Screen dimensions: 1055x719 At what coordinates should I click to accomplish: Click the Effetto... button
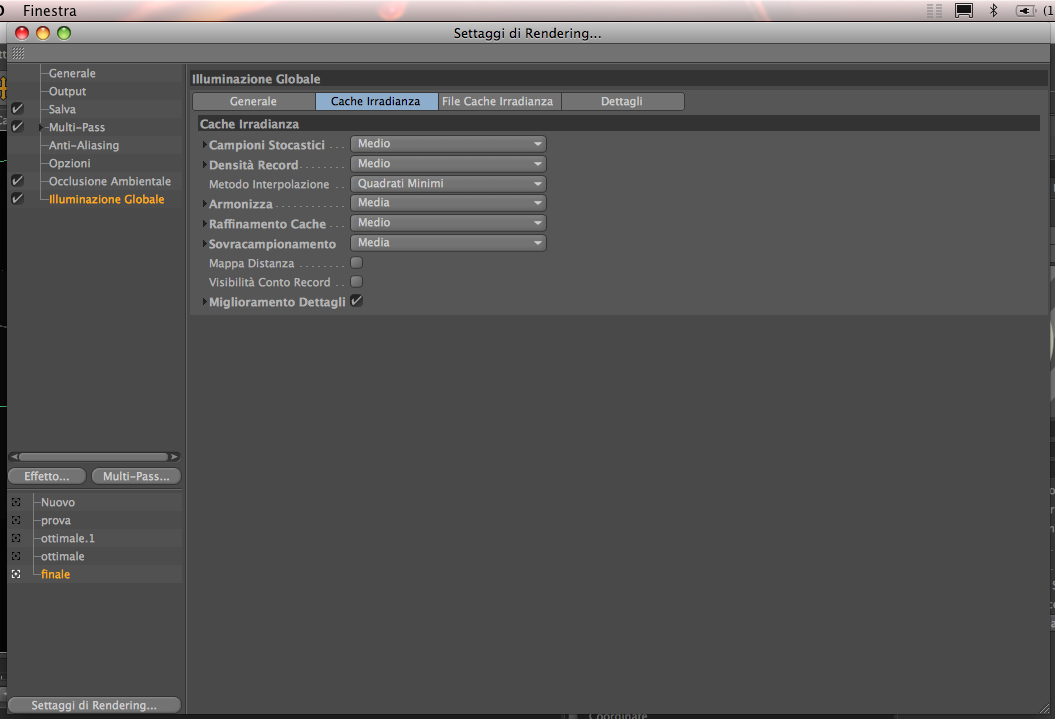click(47, 476)
